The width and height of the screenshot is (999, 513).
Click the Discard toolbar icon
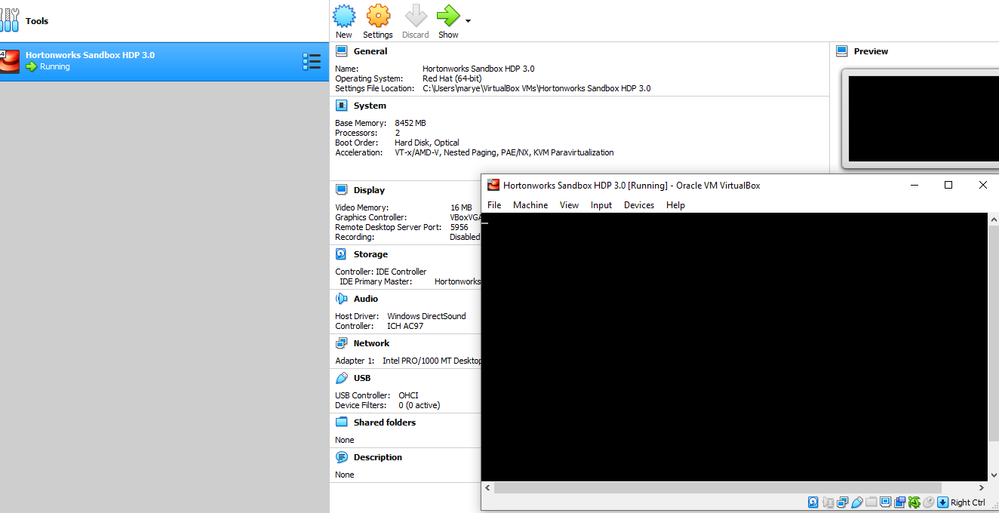point(415,16)
